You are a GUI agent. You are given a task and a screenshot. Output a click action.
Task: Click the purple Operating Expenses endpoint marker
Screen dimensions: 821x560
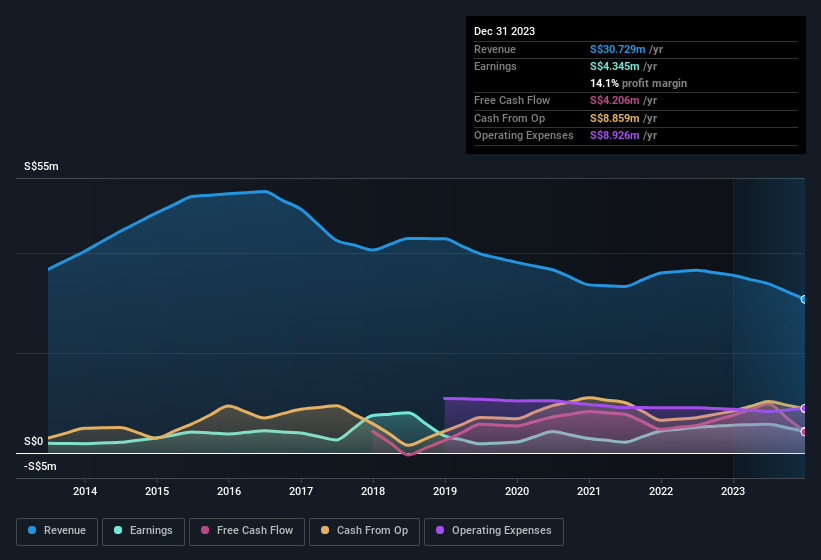(804, 408)
